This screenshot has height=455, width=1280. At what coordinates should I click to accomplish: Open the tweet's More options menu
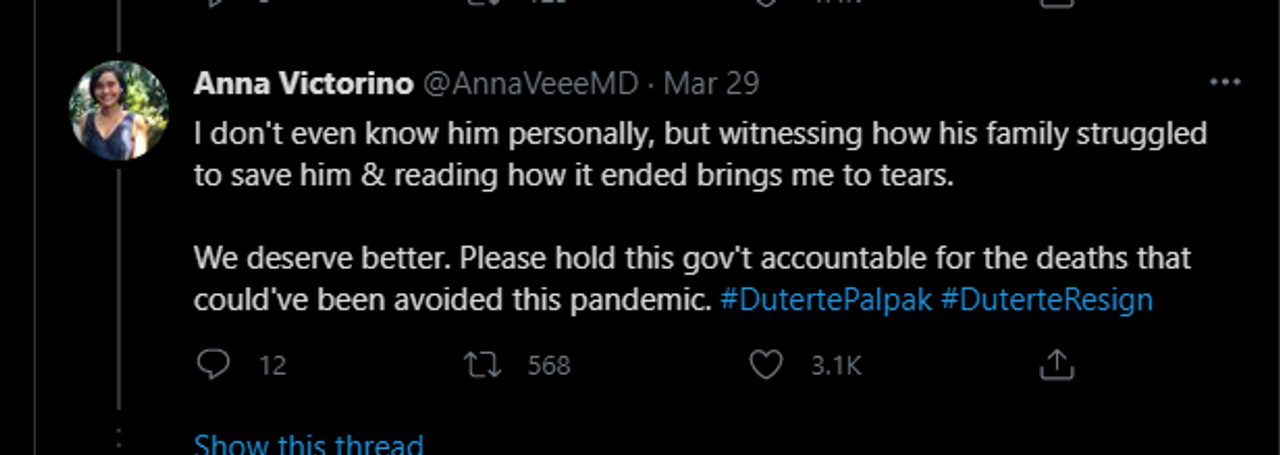[x=1225, y=82]
